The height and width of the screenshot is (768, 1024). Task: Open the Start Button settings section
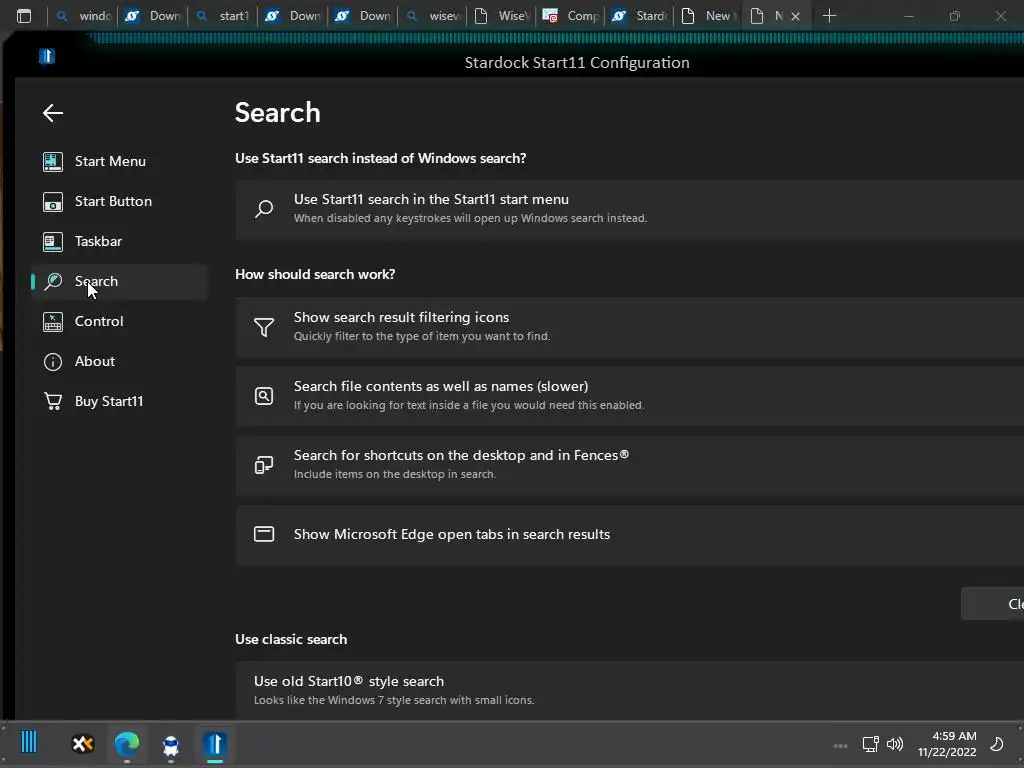119,201
